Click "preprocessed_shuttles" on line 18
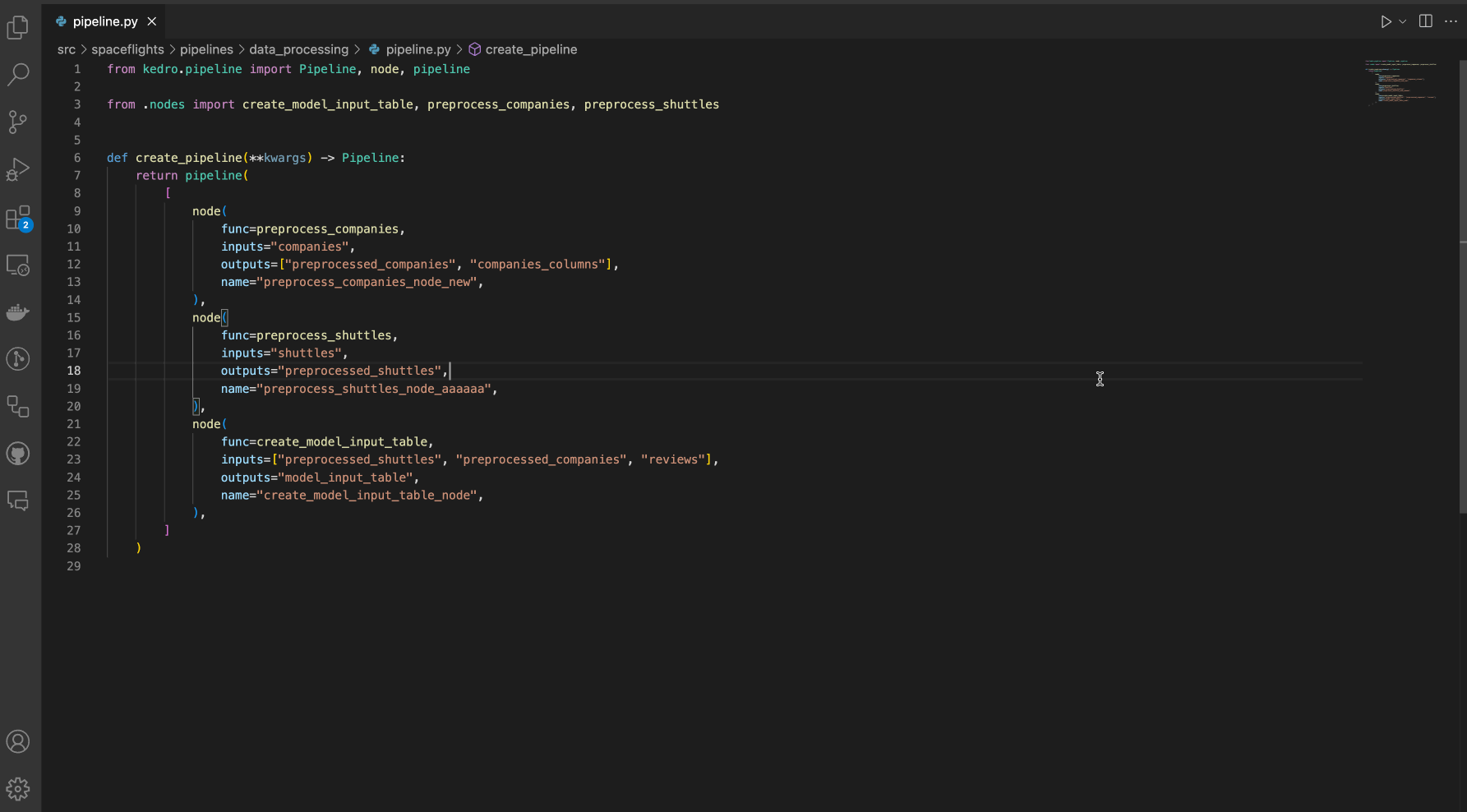Image resolution: width=1467 pixels, height=812 pixels. click(360, 371)
